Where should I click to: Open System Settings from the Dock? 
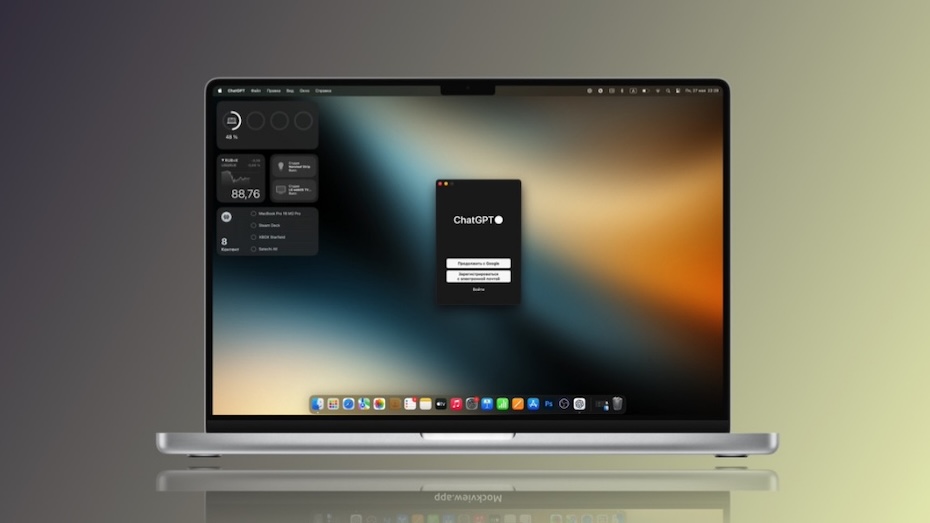(x=472, y=404)
